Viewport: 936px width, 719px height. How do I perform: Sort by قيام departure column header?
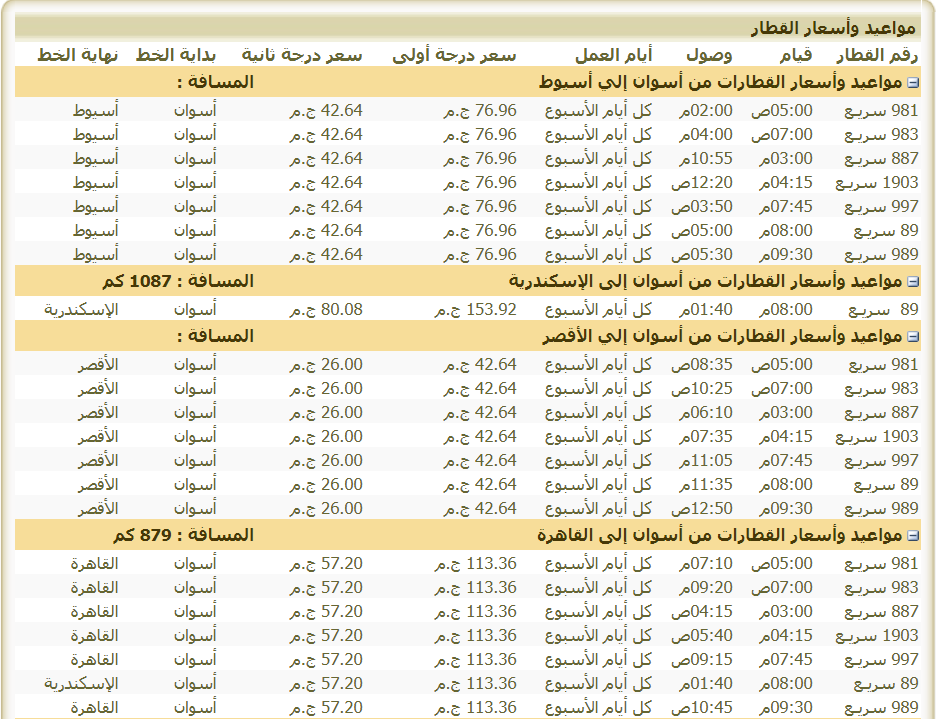coord(795,55)
